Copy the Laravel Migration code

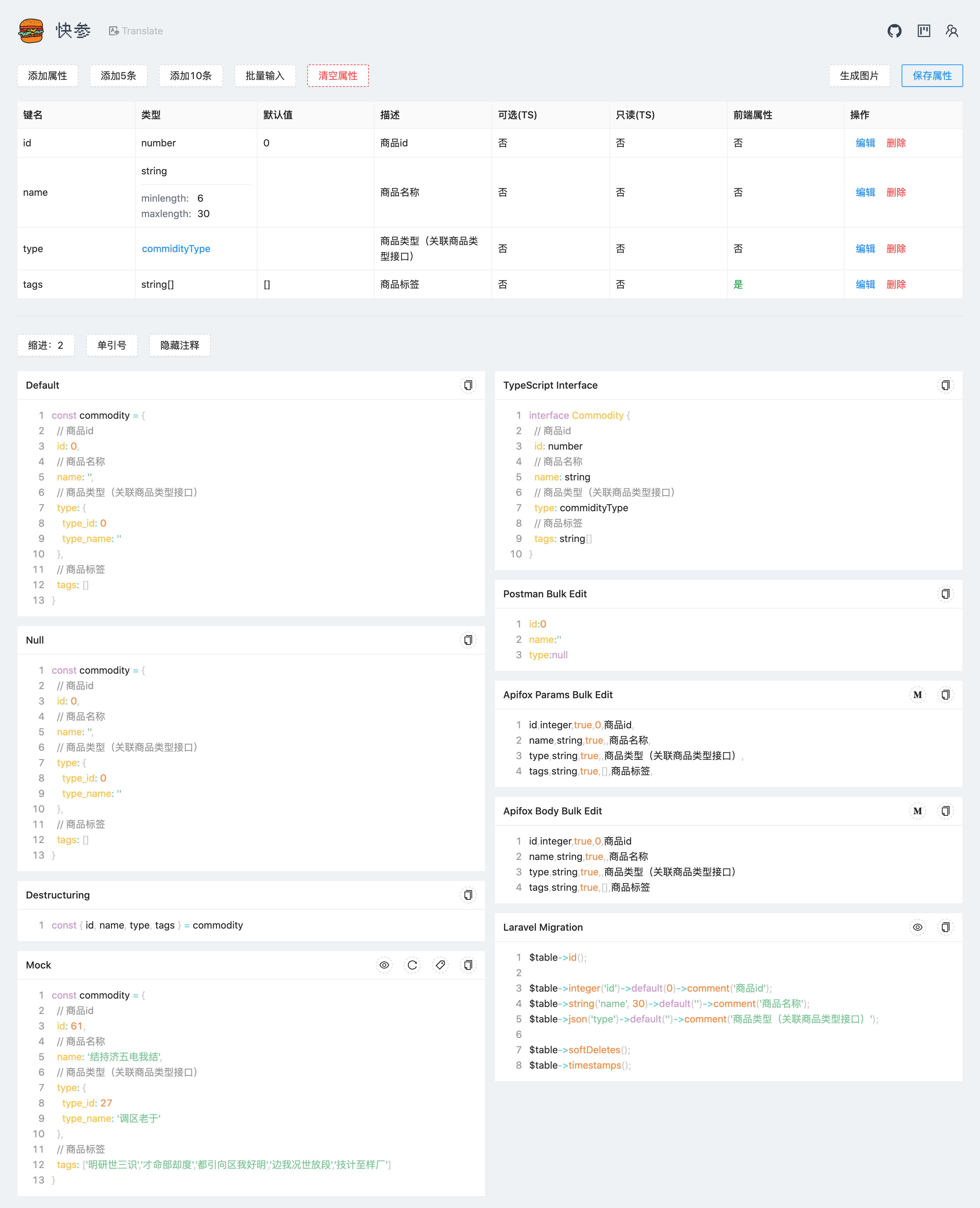[946, 927]
